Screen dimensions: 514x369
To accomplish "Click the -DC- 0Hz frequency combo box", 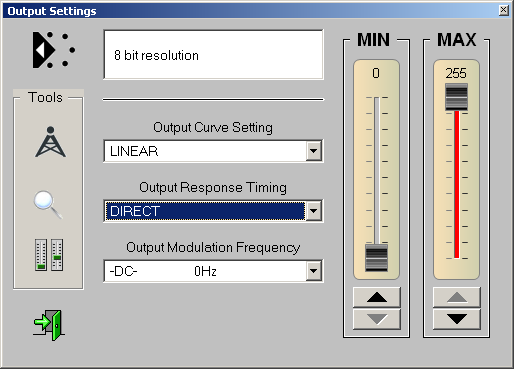I will (x=213, y=271).
